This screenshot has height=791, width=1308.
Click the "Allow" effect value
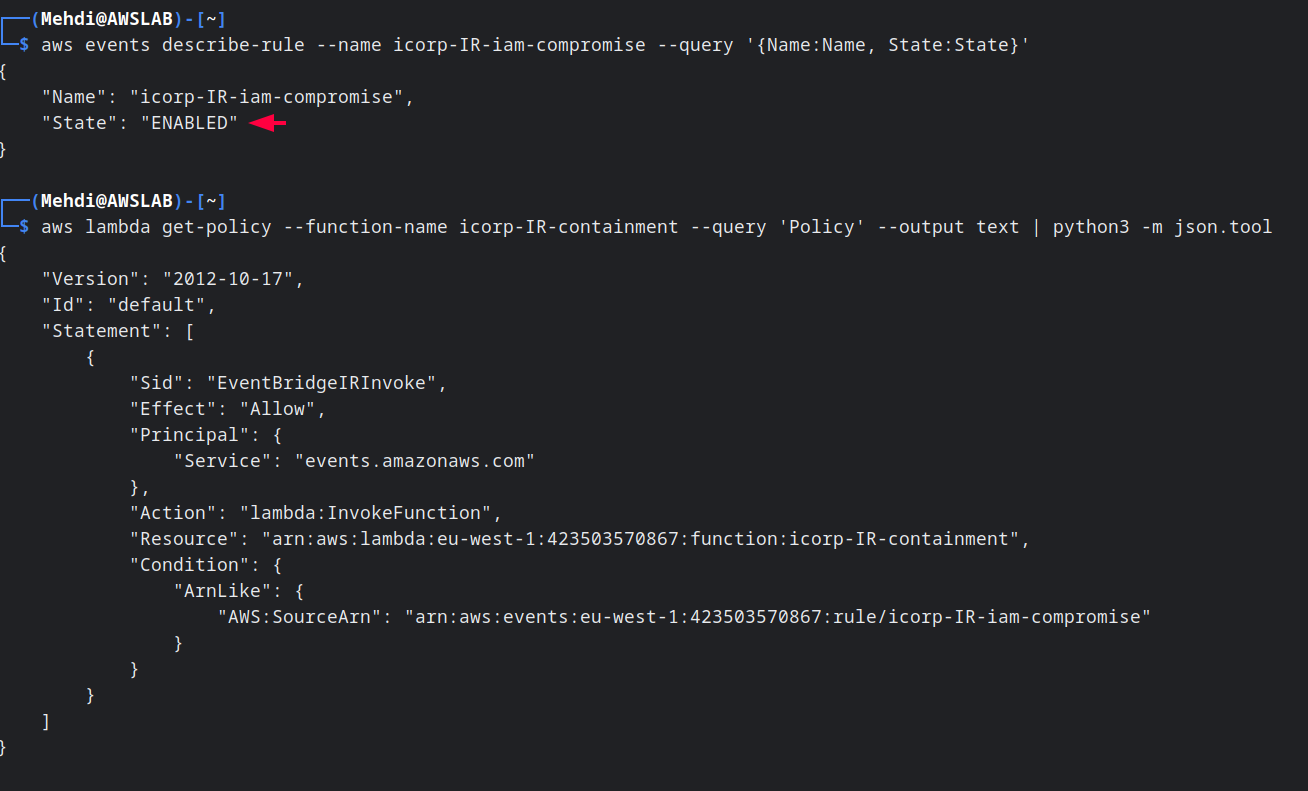point(283,409)
